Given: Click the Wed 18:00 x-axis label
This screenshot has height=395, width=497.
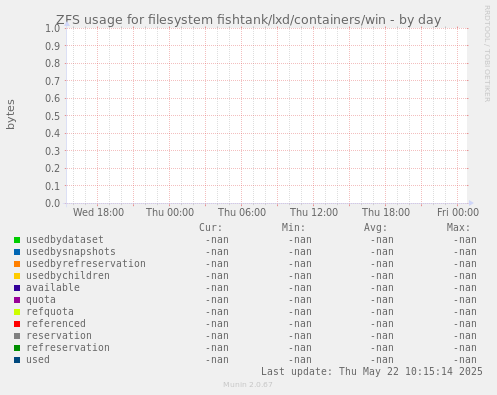Looking at the screenshot, I should coord(98,212).
